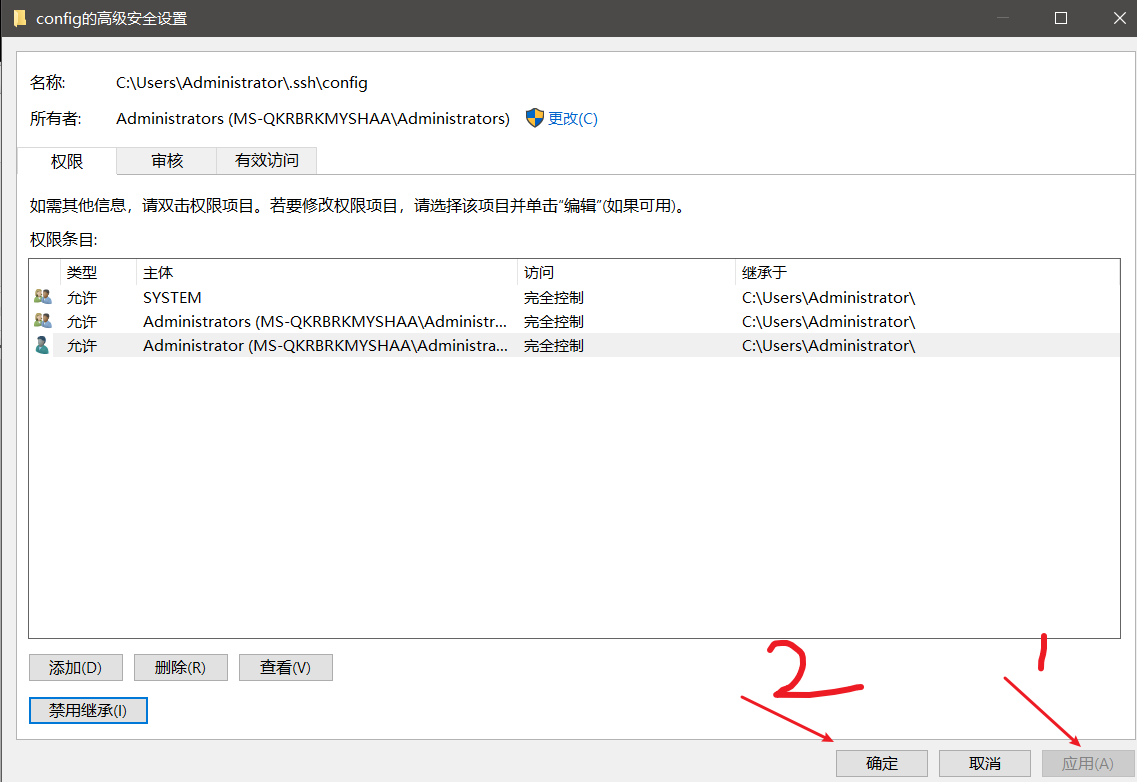Click the 删除(R) button
The image size is (1137, 782).
click(180, 667)
